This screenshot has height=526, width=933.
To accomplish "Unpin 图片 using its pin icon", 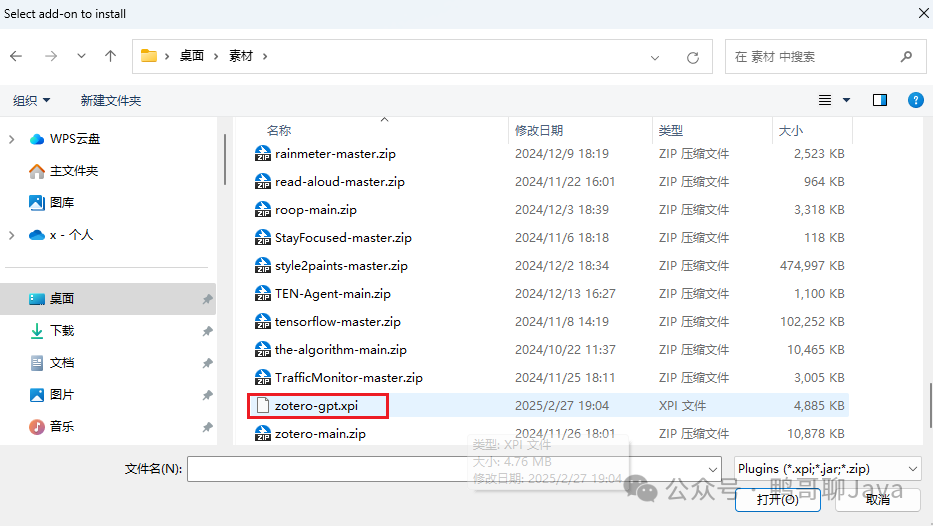I will coord(207,395).
